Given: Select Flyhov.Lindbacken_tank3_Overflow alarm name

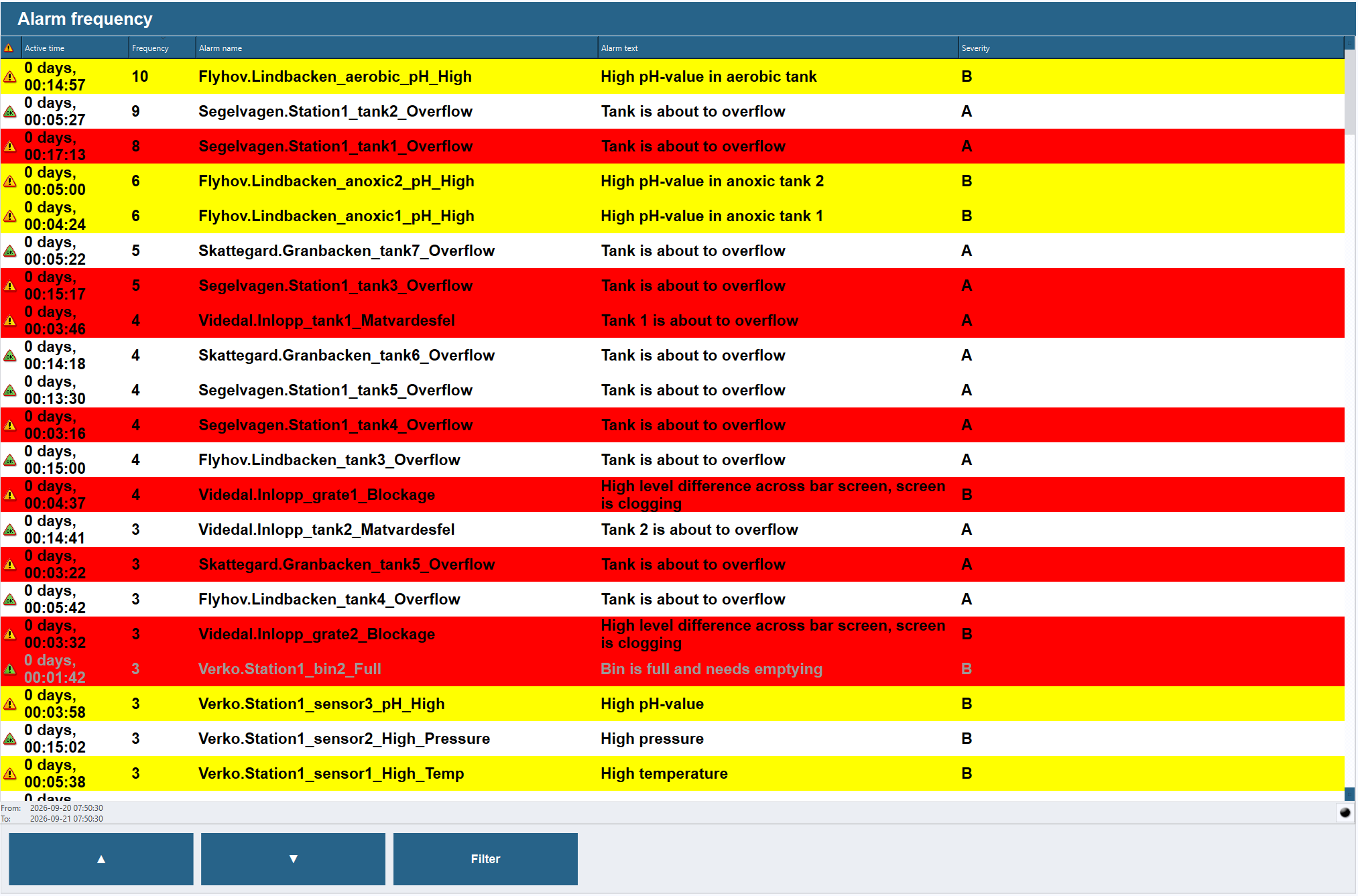Looking at the screenshot, I should [329, 460].
